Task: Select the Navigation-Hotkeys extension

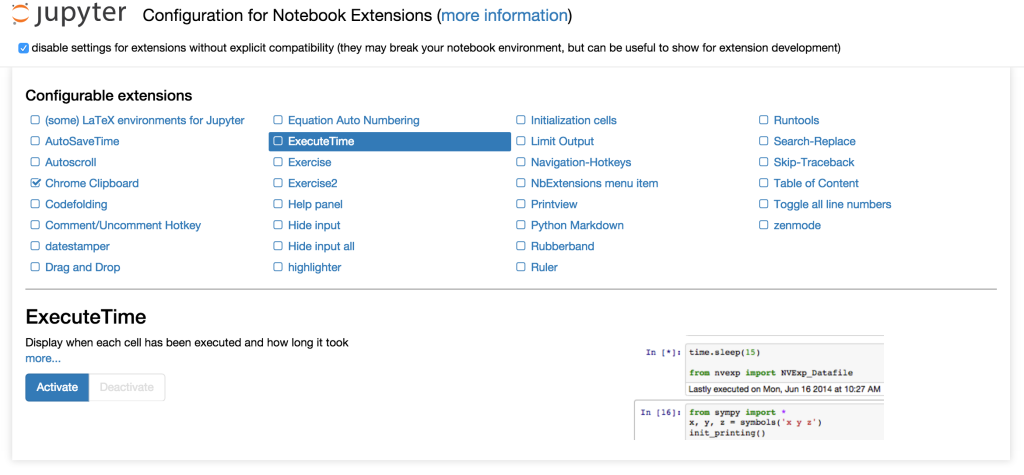Action: tap(581, 162)
